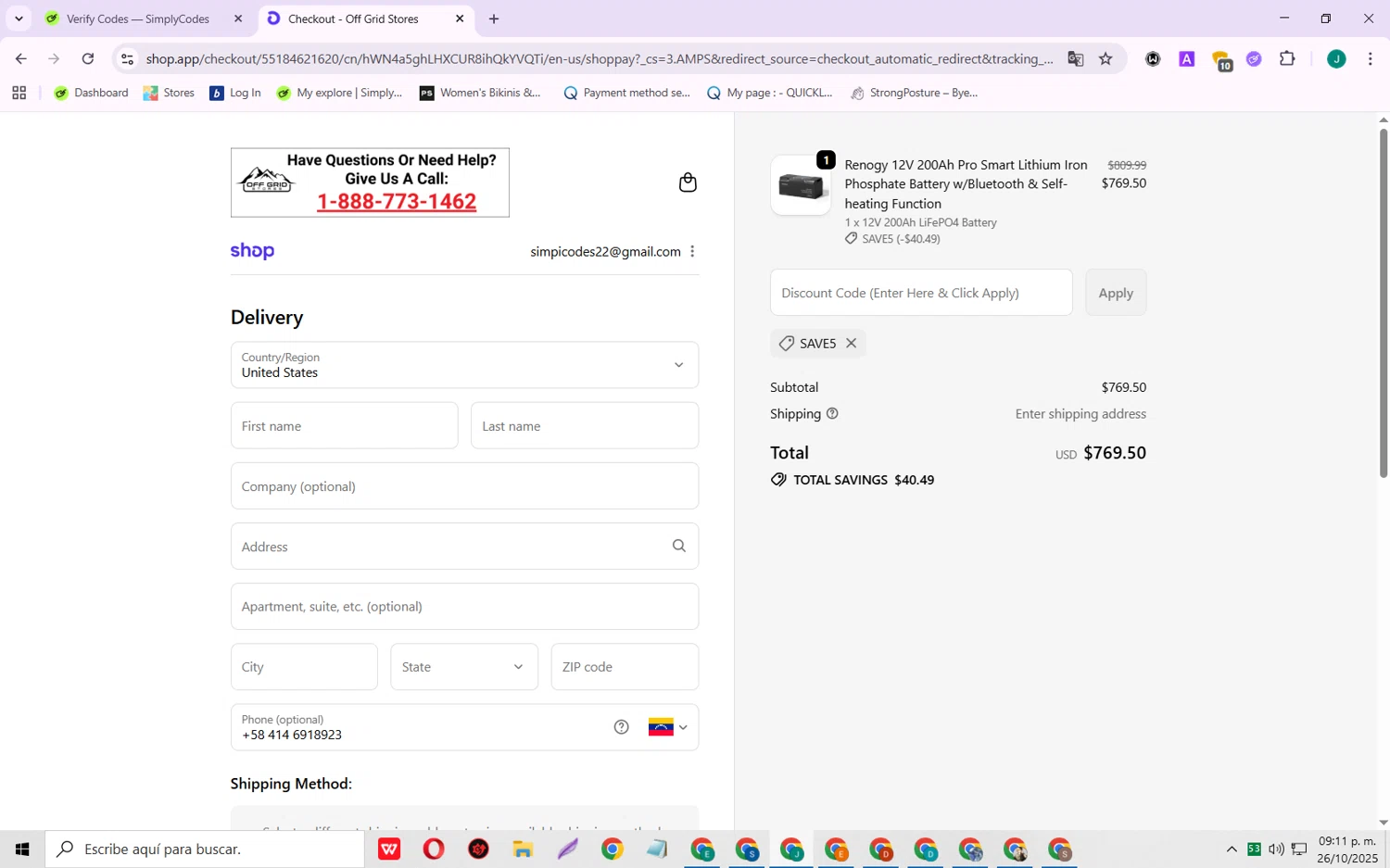Close the Checkout - Off Grid Stores tab
Screen dimensions: 1390x868
[460, 19]
